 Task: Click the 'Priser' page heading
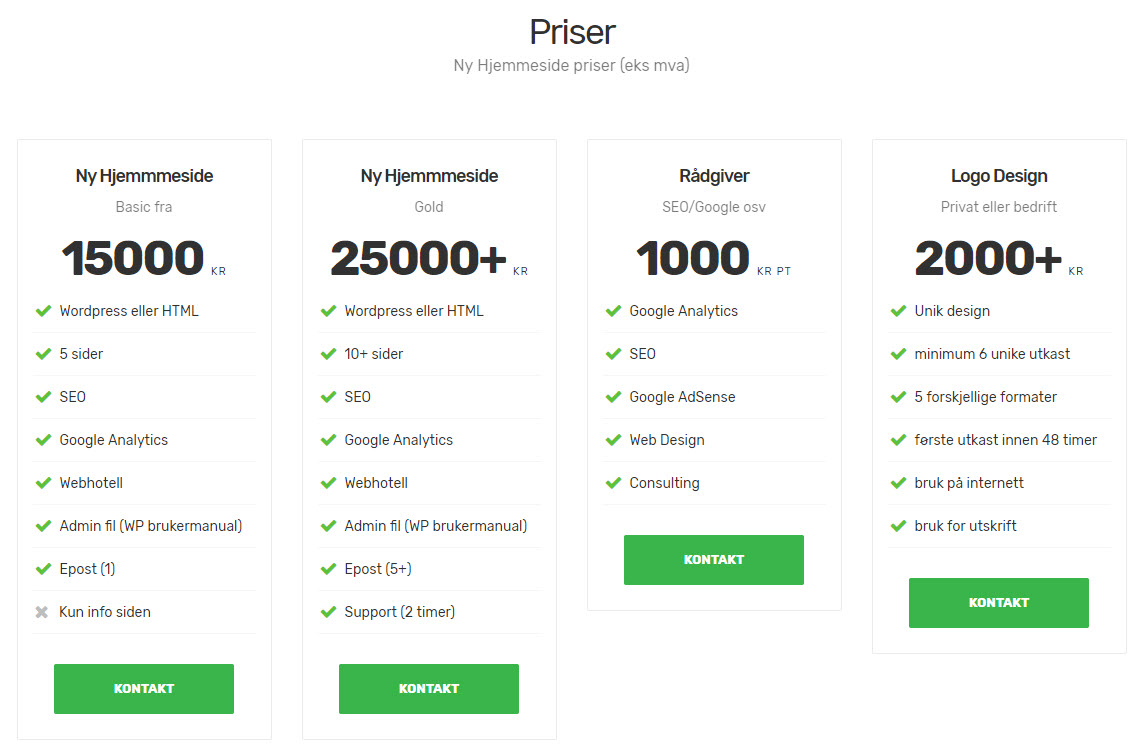click(572, 32)
